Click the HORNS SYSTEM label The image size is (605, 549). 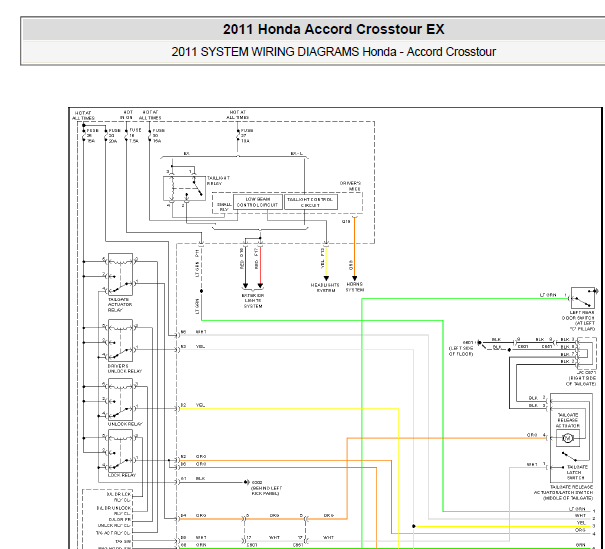tap(355, 287)
